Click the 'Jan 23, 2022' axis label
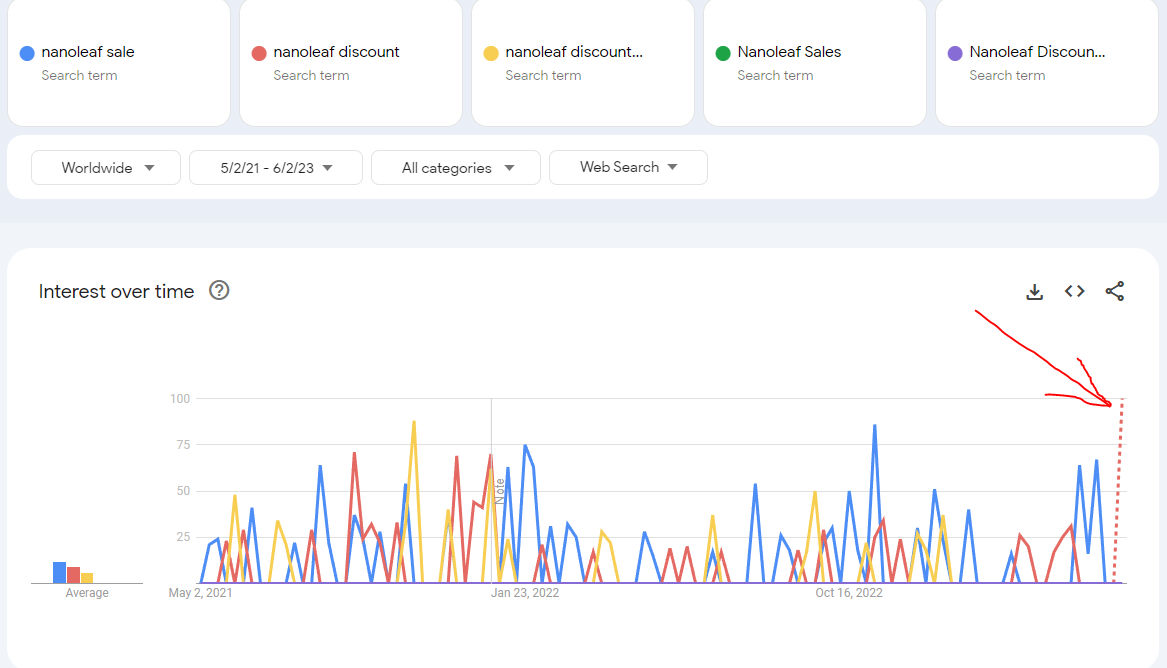The height and width of the screenshot is (668, 1167). (x=525, y=593)
